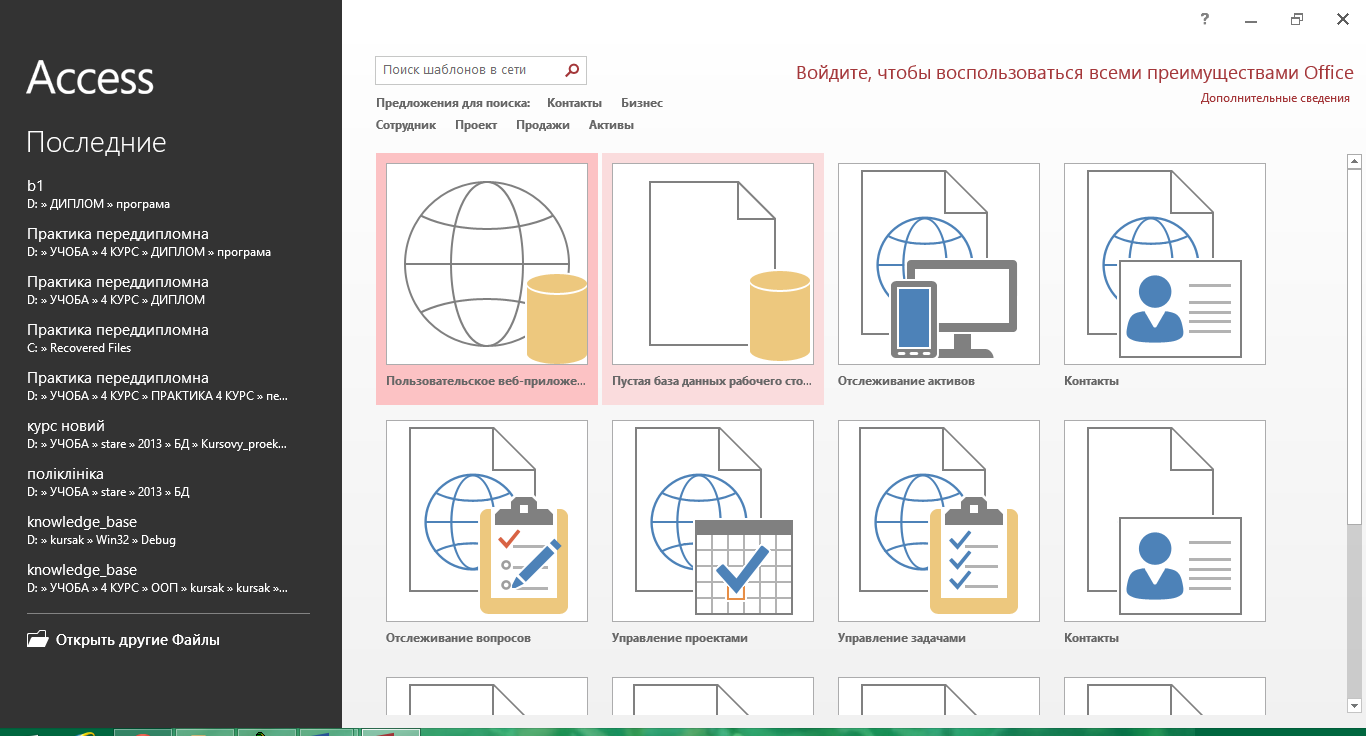Select suggested search Активы
Image resolution: width=1366 pixels, height=736 pixels.
611,125
